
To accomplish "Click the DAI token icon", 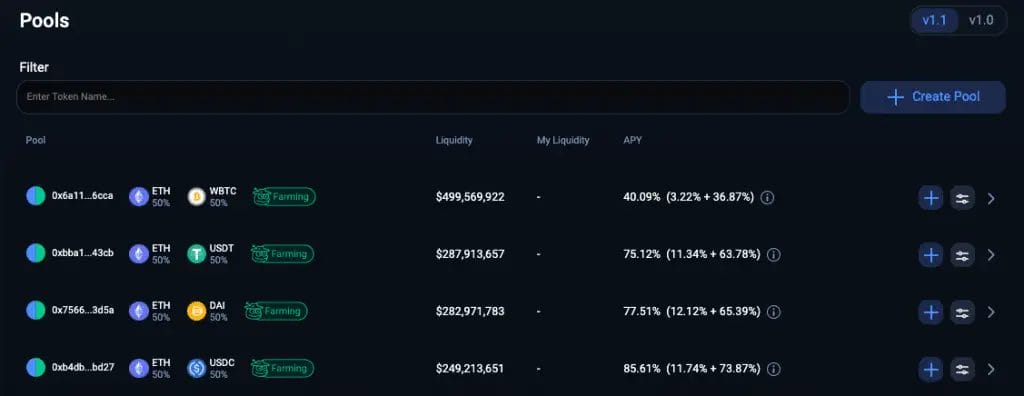I will 197,312.
